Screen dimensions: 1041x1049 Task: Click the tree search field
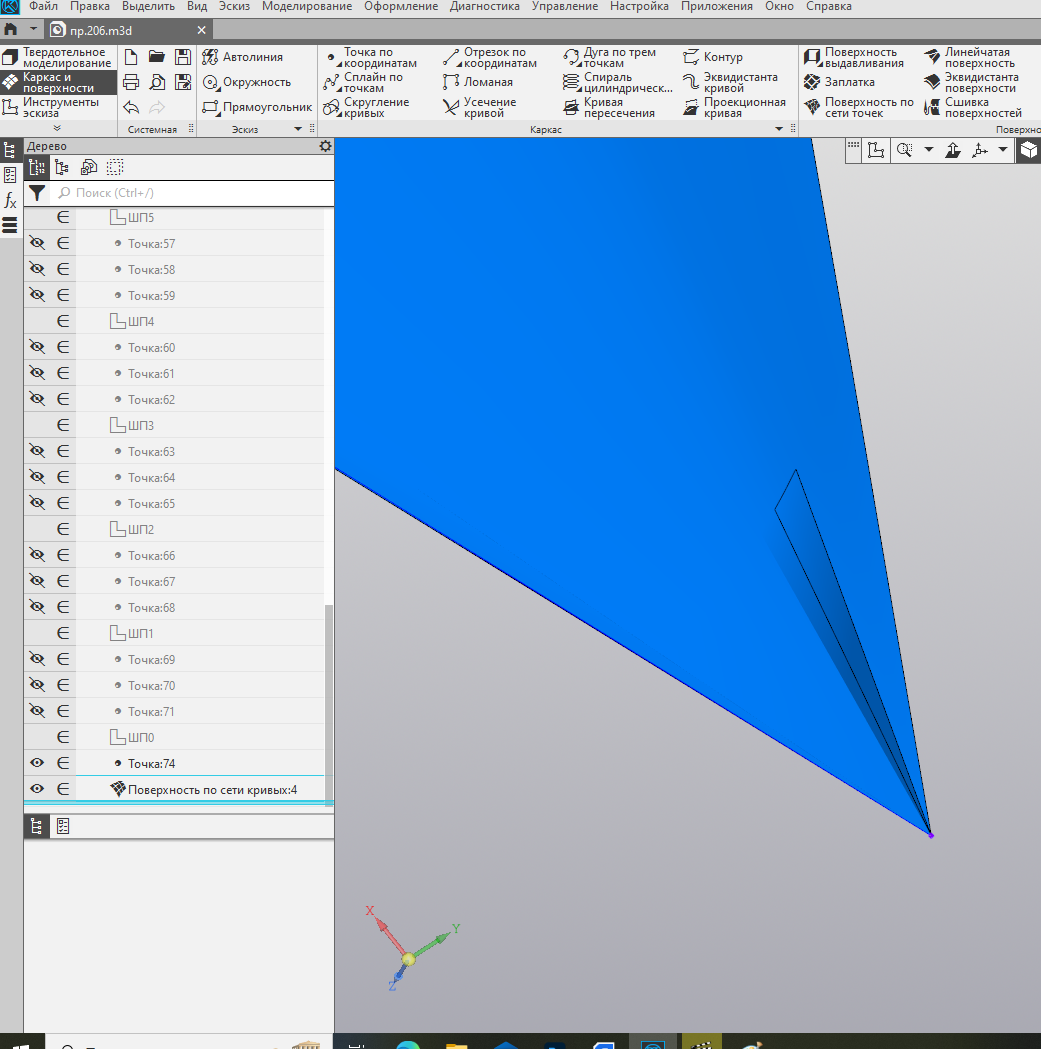[194, 193]
